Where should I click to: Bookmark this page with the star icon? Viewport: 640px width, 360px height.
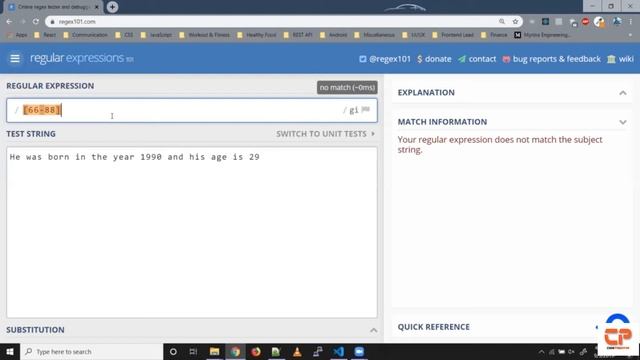pyautogui.click(x=515, y=22)
